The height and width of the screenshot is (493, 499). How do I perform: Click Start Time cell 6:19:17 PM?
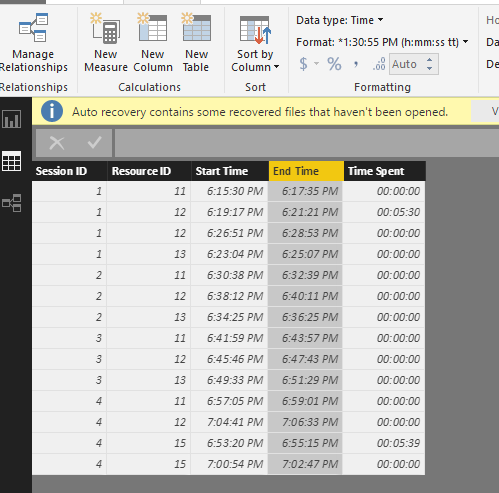click(x=230, y=212)
